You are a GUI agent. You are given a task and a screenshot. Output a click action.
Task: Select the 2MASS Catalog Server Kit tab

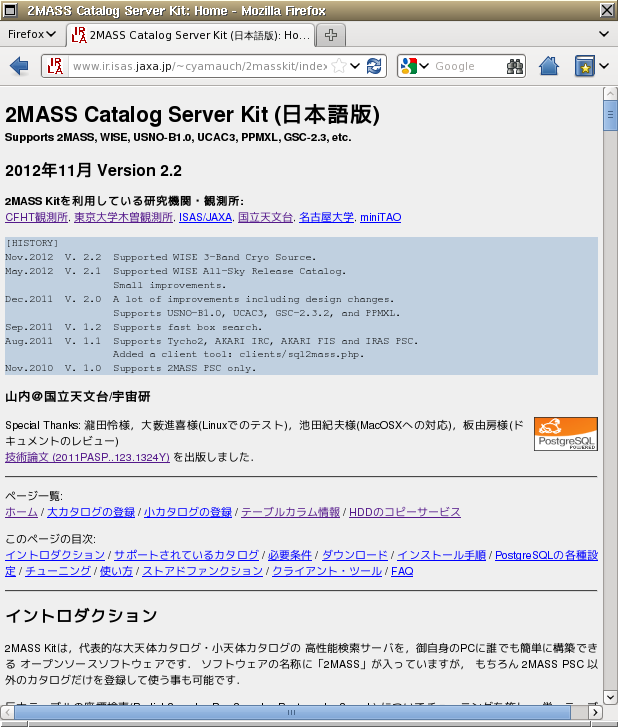click(191, 35)
